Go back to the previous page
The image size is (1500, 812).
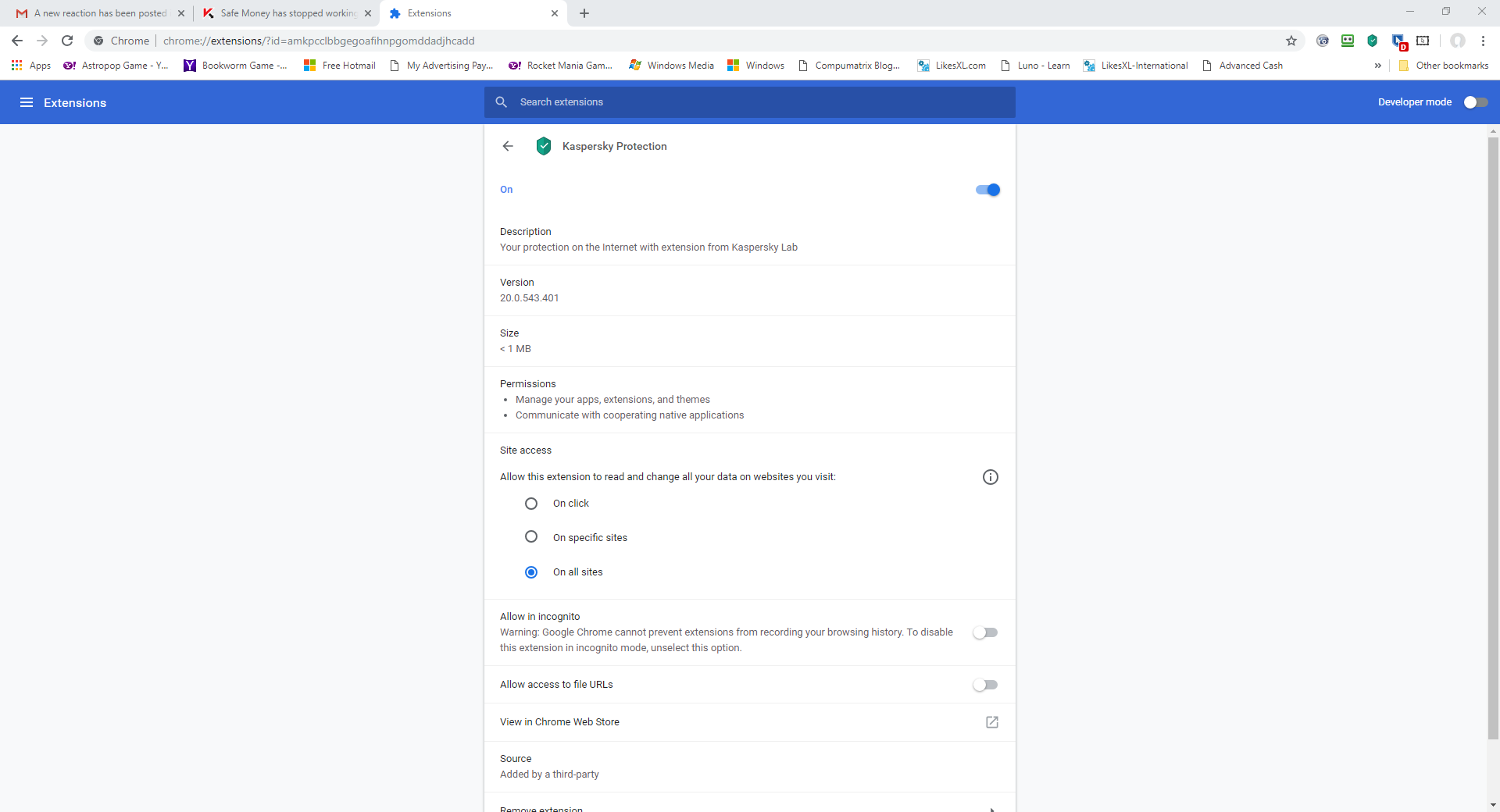coord(17,41)
